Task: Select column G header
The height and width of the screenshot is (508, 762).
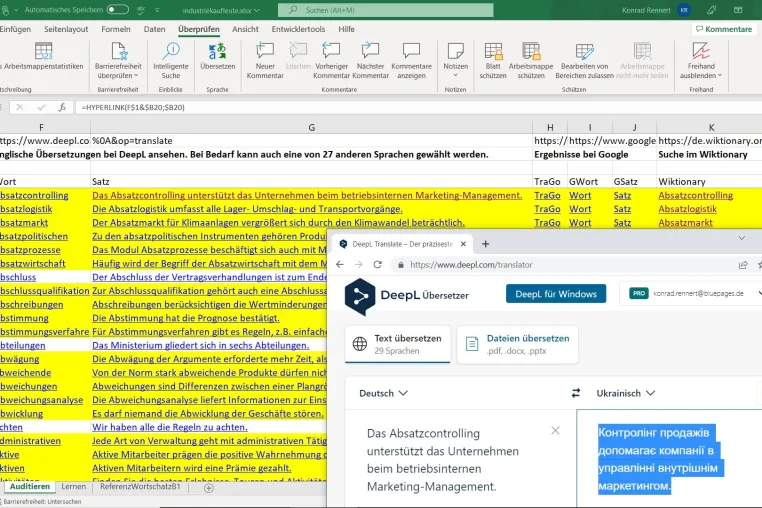Action: (312, 127)
